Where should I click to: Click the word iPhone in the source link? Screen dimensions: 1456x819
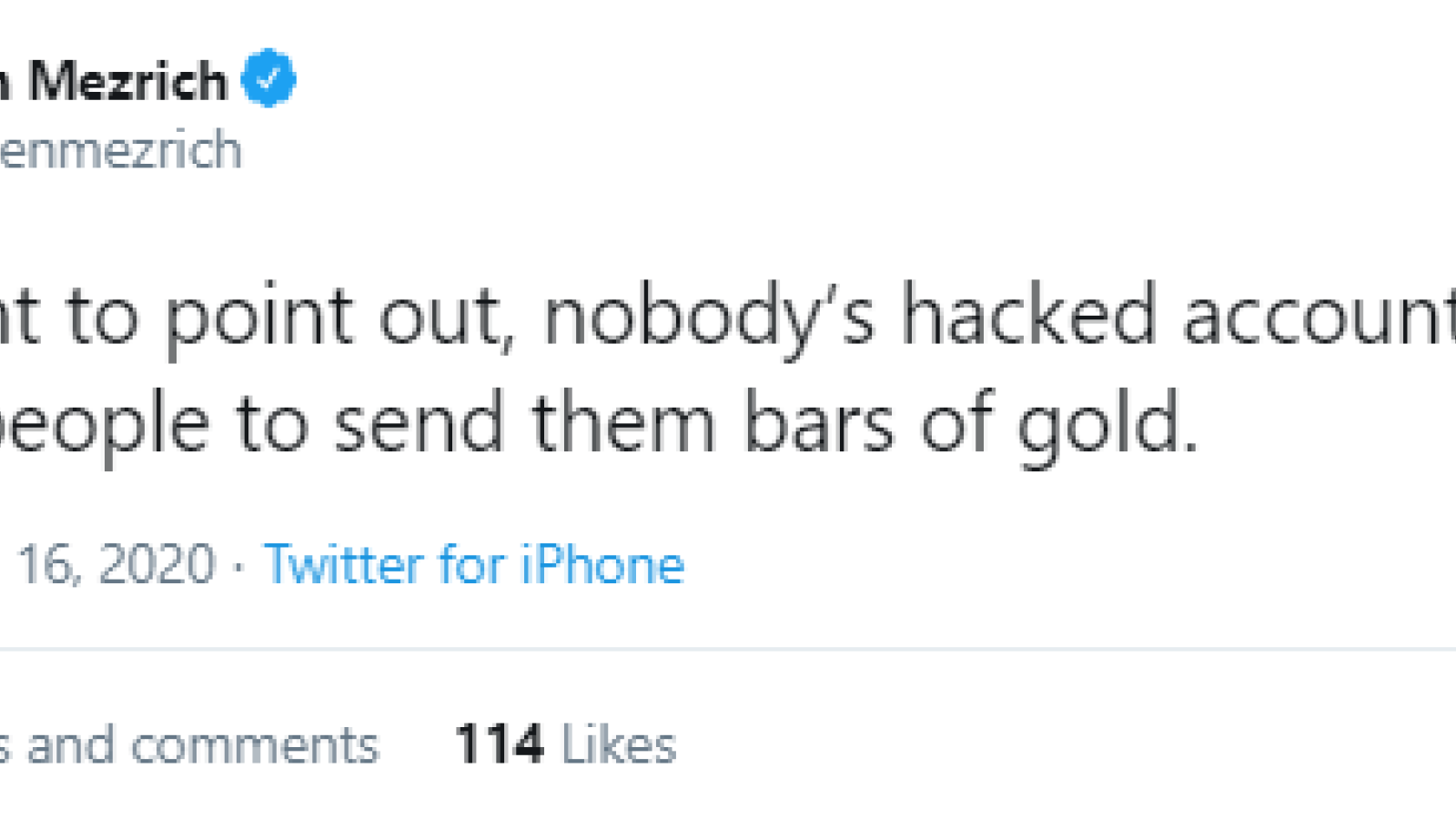click(x=602, y=564)
